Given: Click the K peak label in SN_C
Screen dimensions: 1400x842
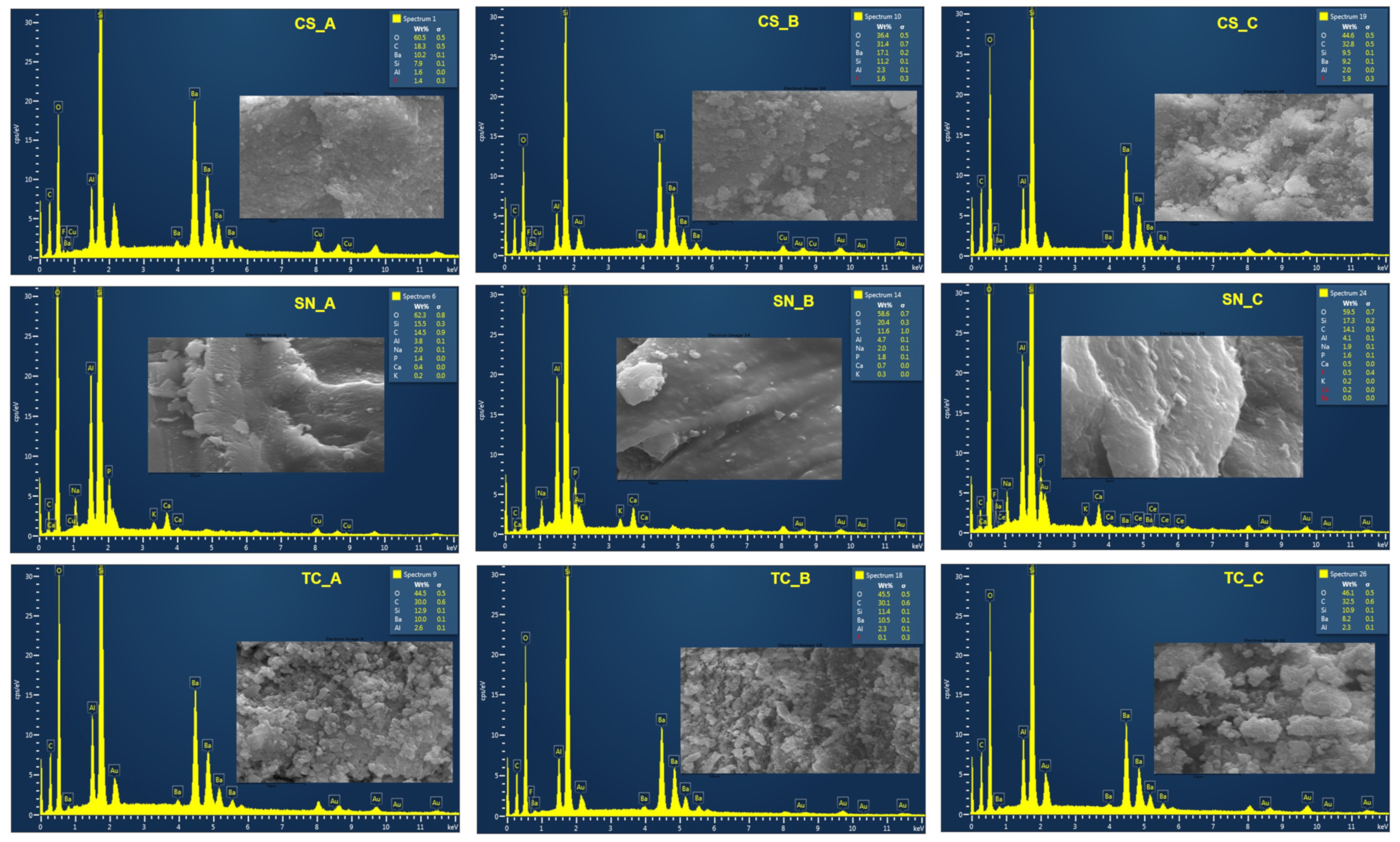Looking at the screenshot, I should [x=1085, y=509].
